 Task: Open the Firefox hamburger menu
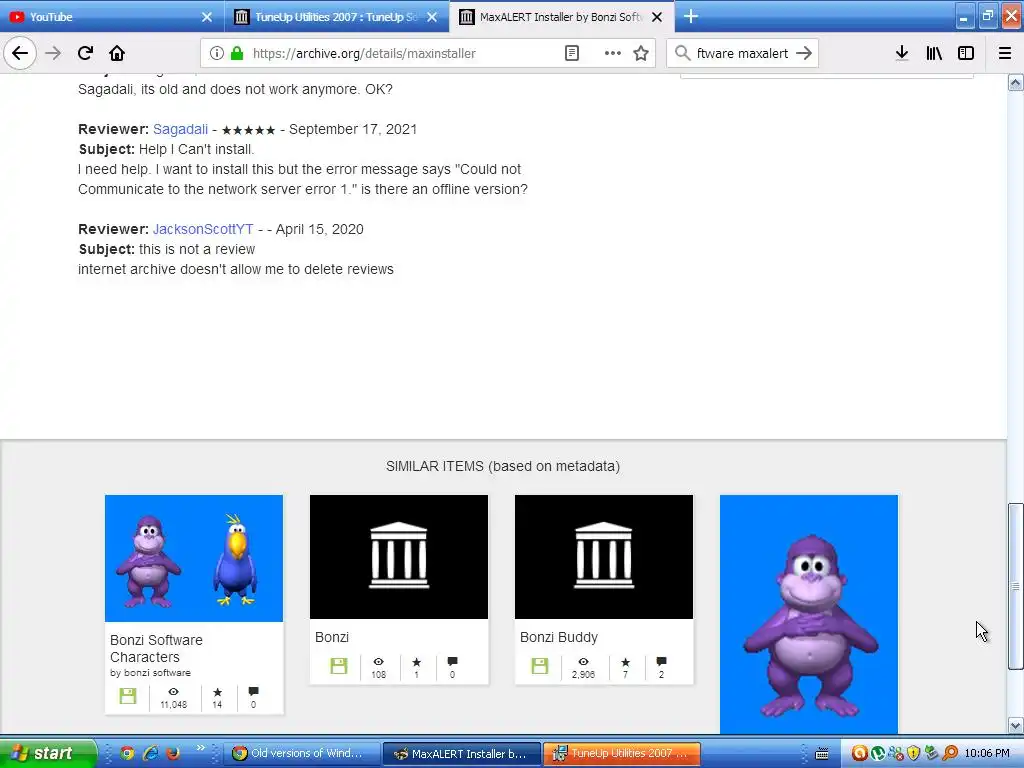point(1005,54)
